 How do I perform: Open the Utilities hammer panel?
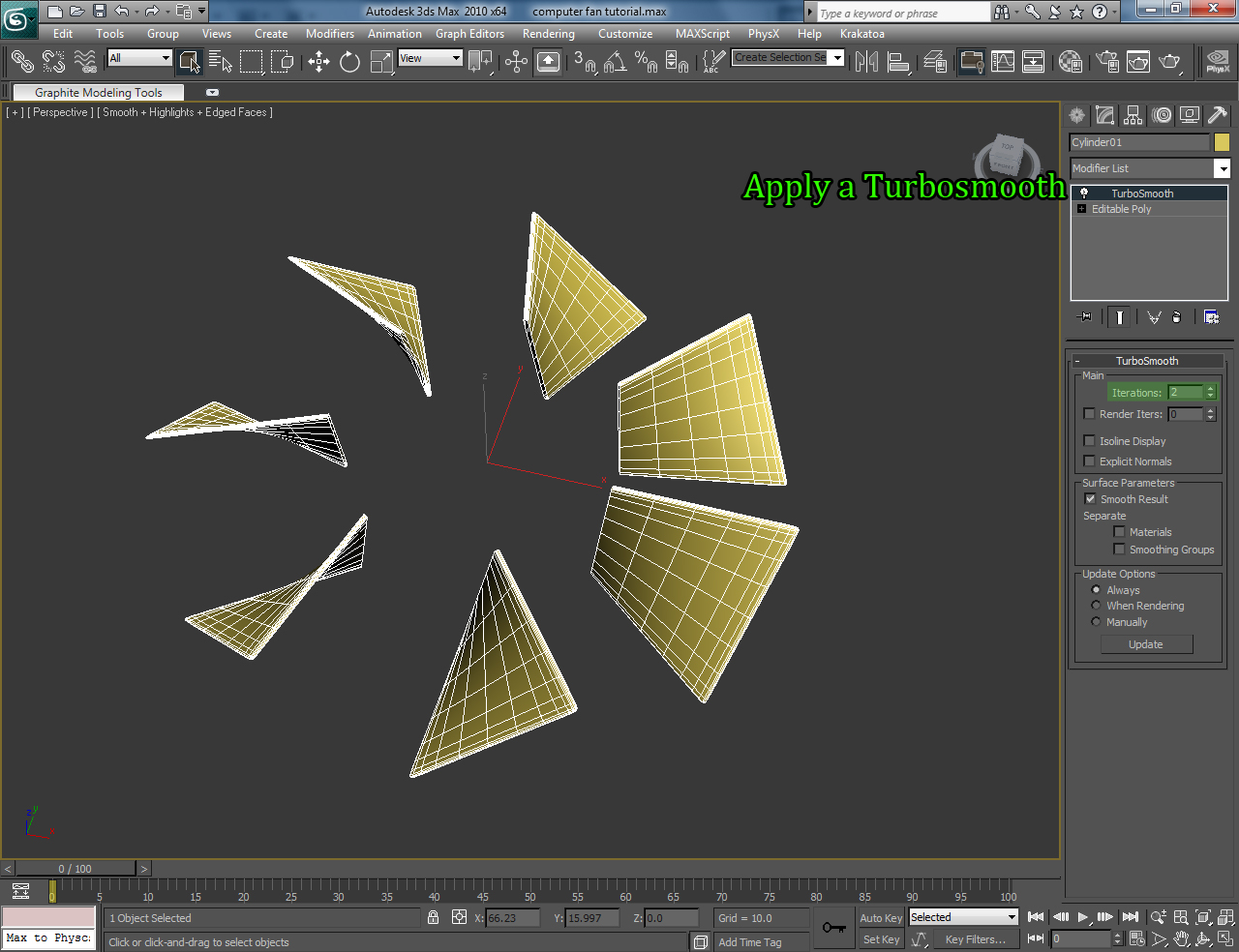pos(1218,115)
